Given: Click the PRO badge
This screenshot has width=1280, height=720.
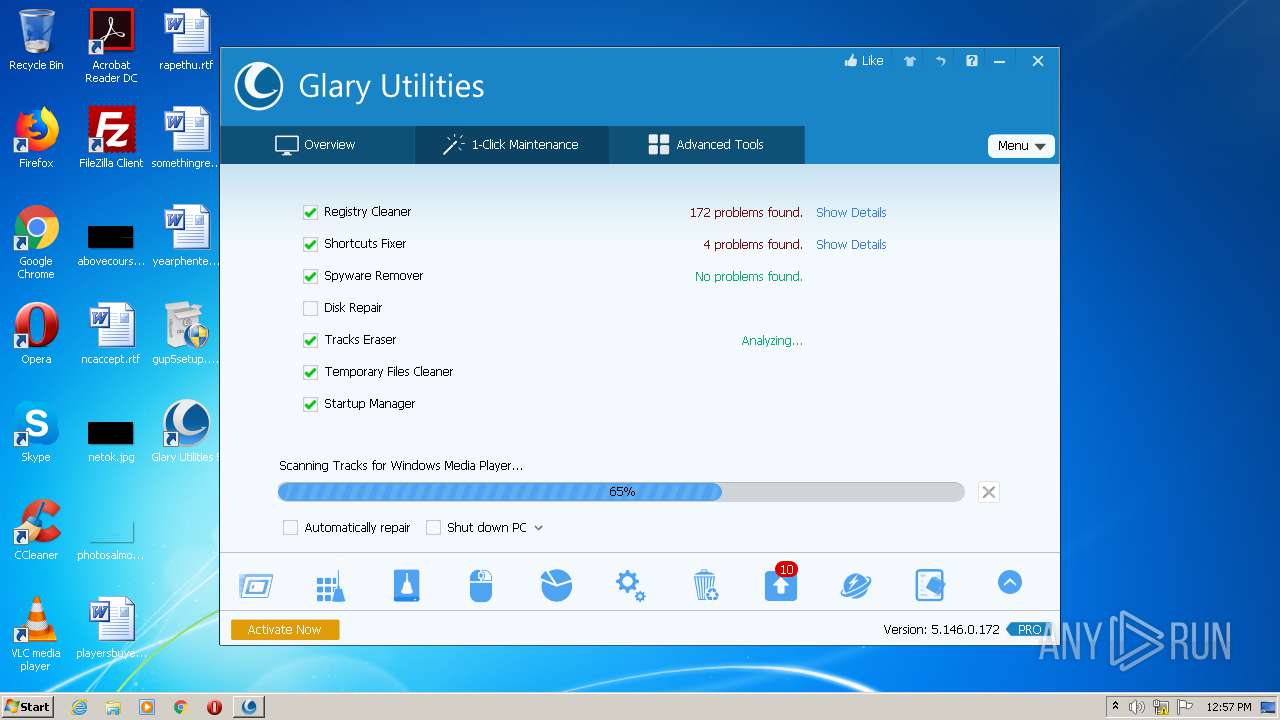Looking at the screenshot, I should click(1029, 629).
